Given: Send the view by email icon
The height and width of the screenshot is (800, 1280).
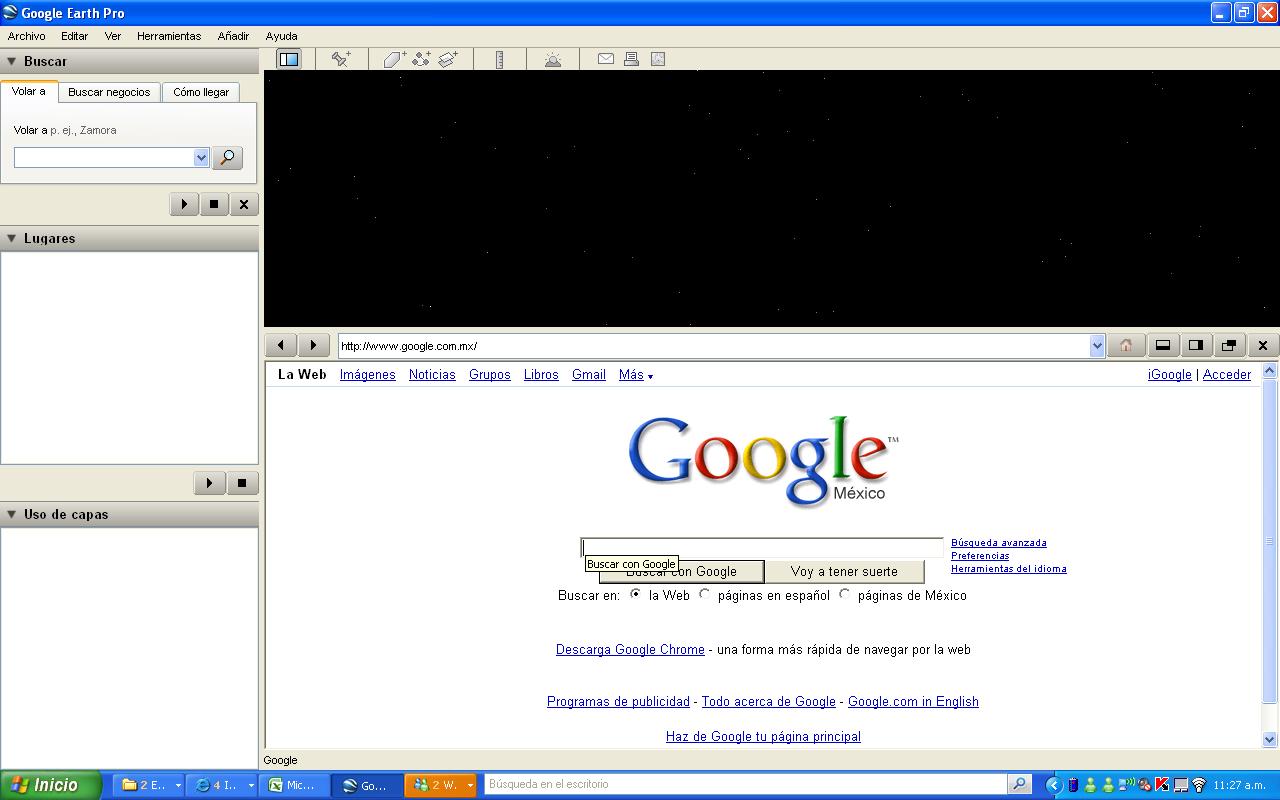Looking at the screenshot, I should pos(606,59).
